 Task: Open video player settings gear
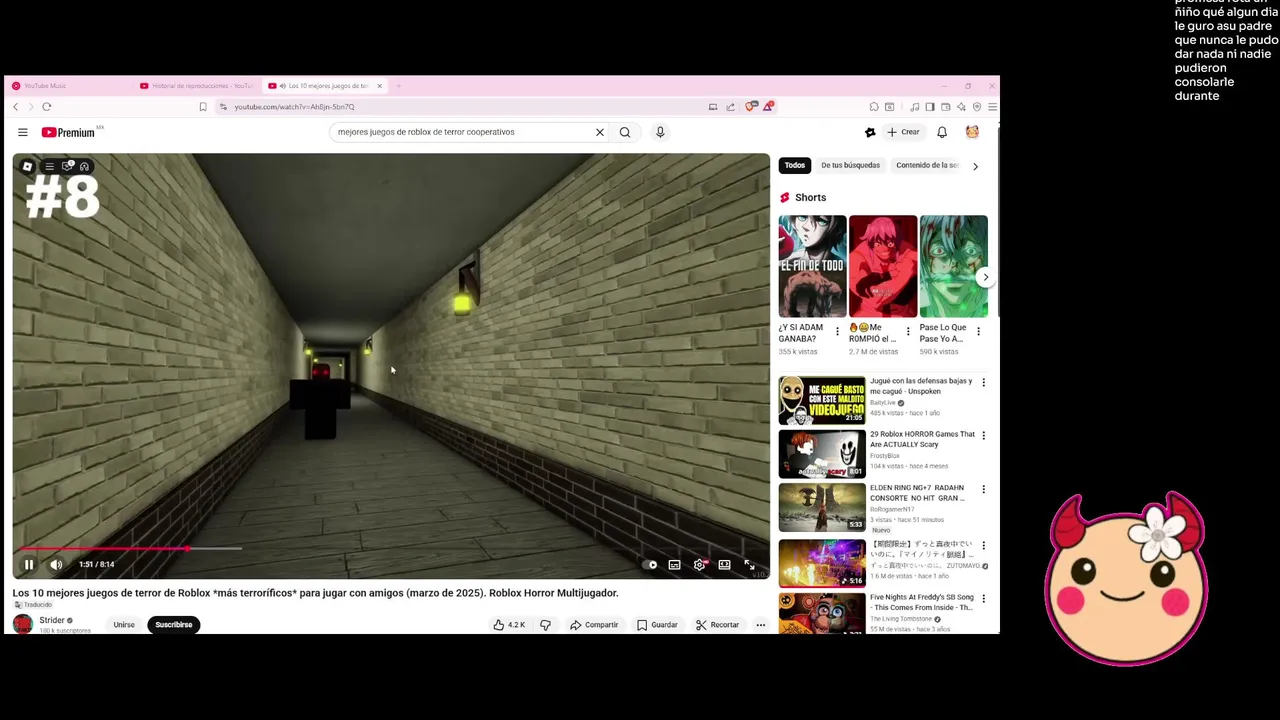click(x=699, y=565)
